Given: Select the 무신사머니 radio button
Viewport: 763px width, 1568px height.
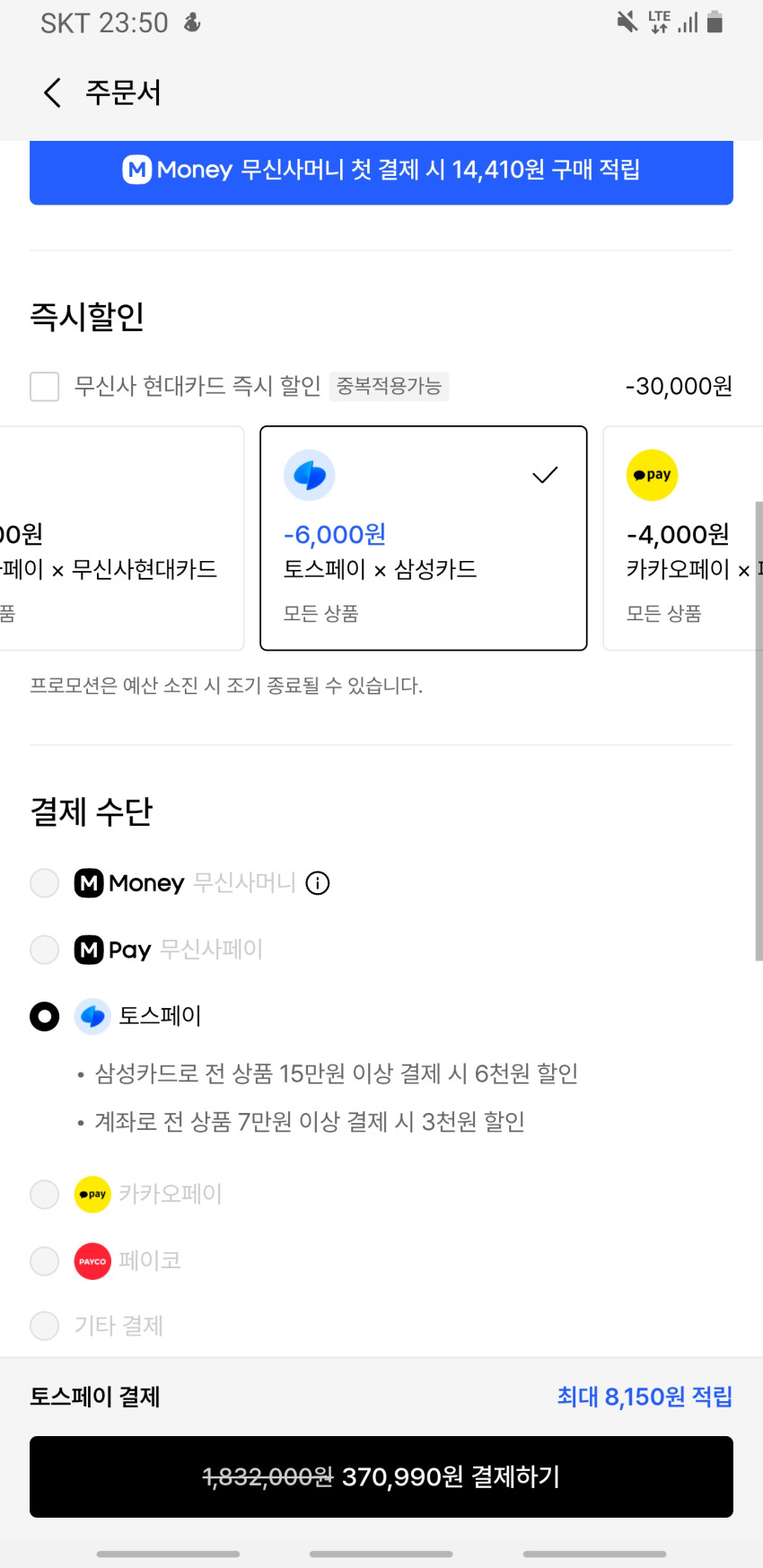Looking at the screenshot, I should pos(45,883).
